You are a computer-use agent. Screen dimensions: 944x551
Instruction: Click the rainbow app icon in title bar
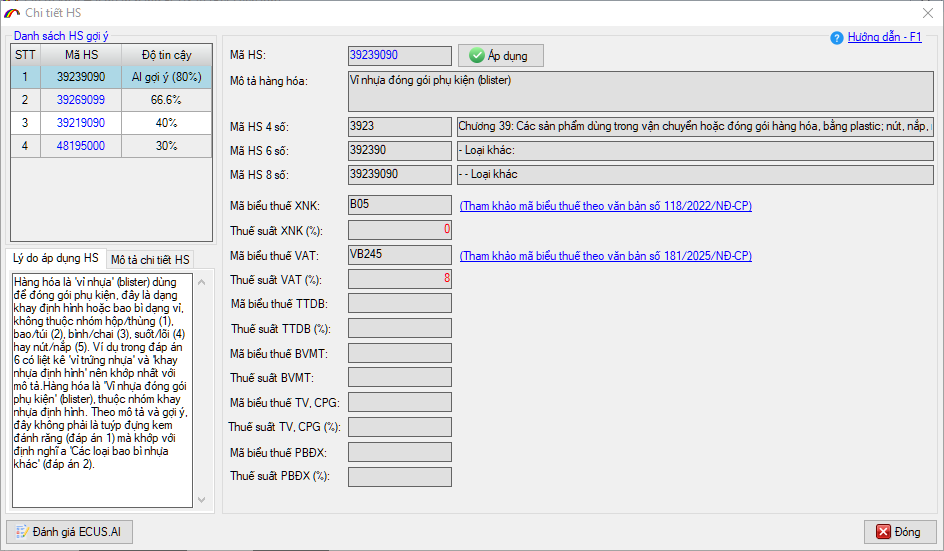(12, 12)
